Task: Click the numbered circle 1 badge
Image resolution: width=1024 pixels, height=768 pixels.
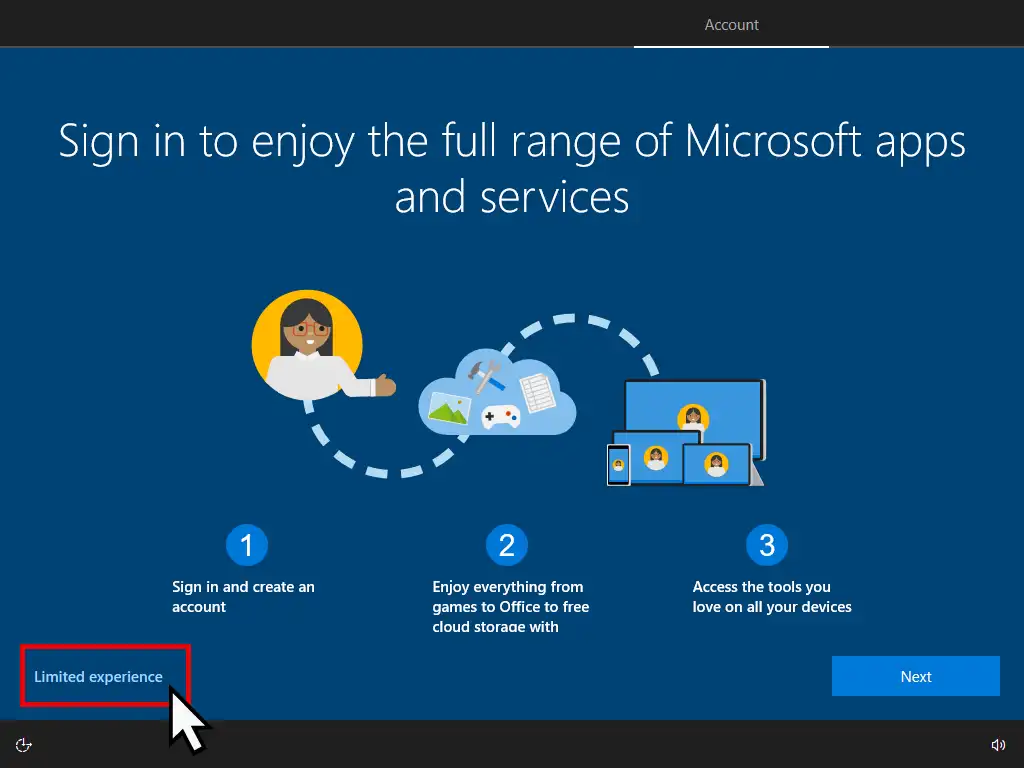Action: coord(246,545)
